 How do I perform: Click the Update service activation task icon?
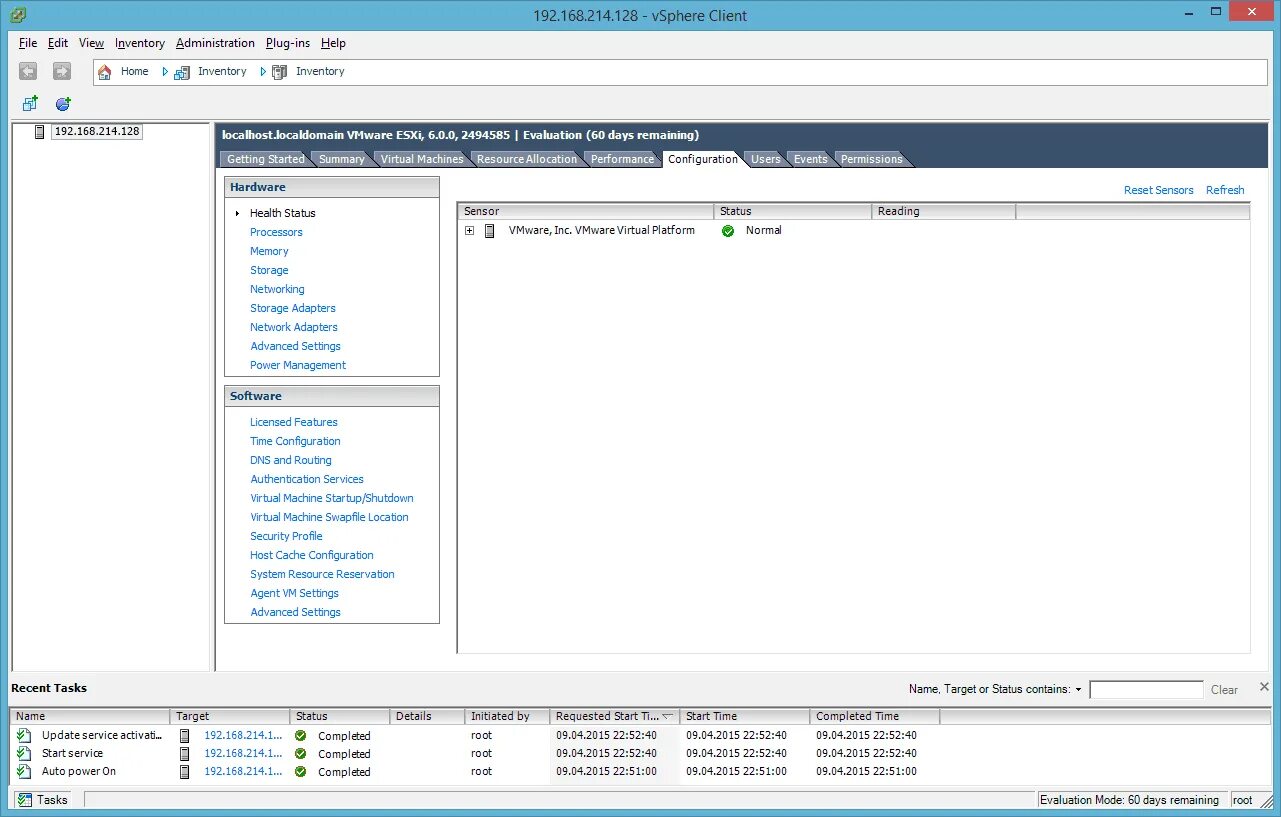click(x=24, y=736)
